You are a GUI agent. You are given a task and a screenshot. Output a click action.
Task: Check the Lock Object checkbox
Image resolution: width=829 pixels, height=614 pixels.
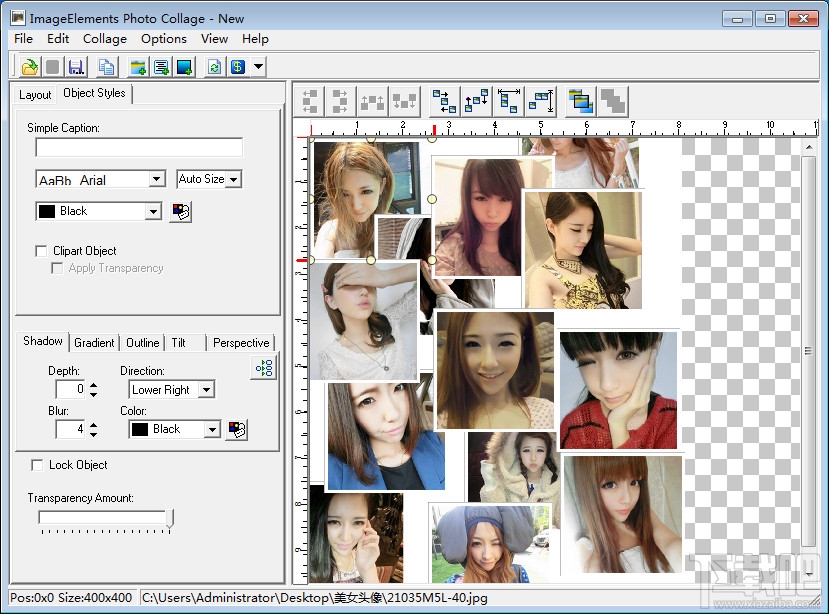37,465
